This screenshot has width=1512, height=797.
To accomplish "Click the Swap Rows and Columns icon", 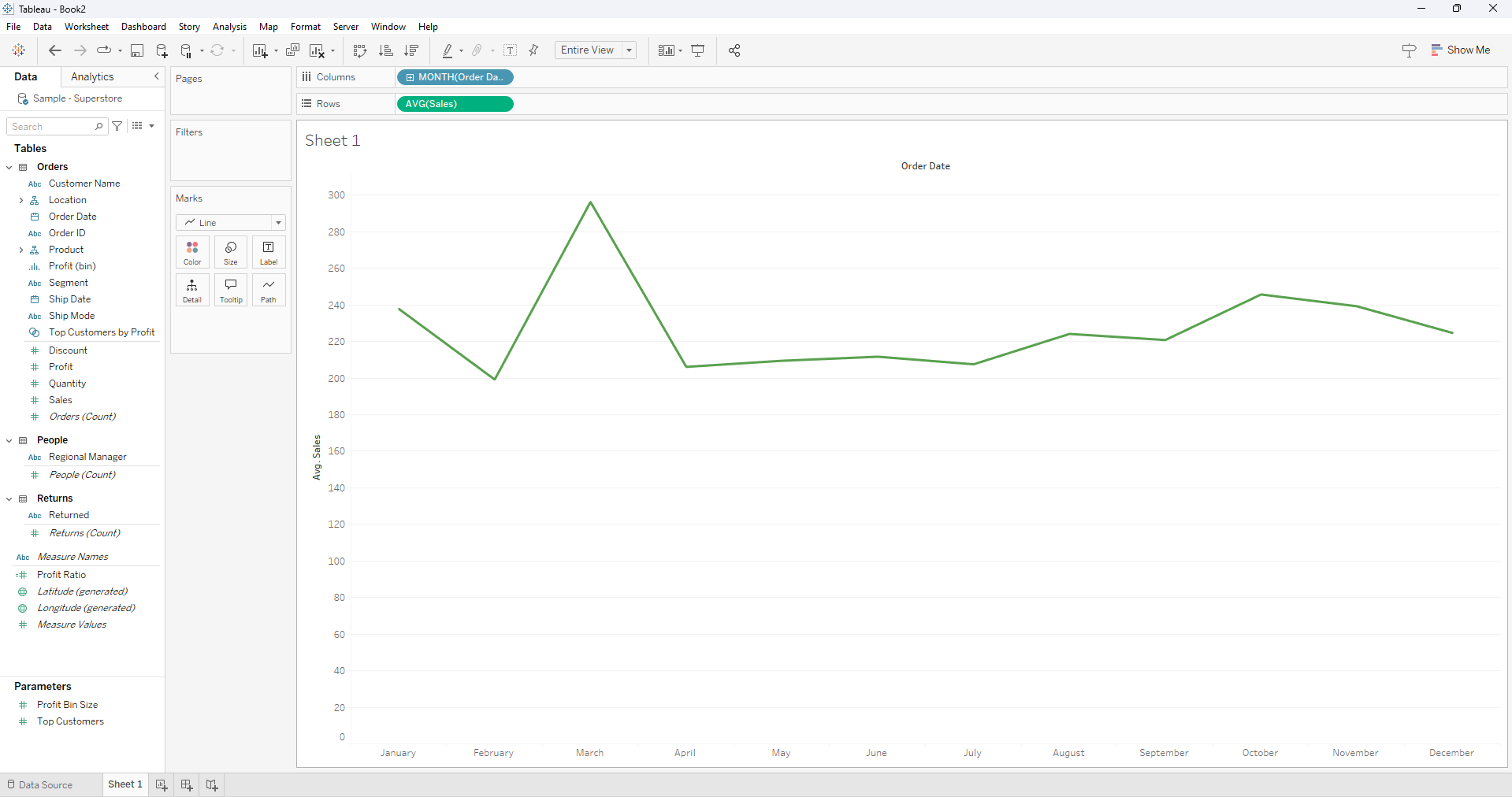I will 360,50.
